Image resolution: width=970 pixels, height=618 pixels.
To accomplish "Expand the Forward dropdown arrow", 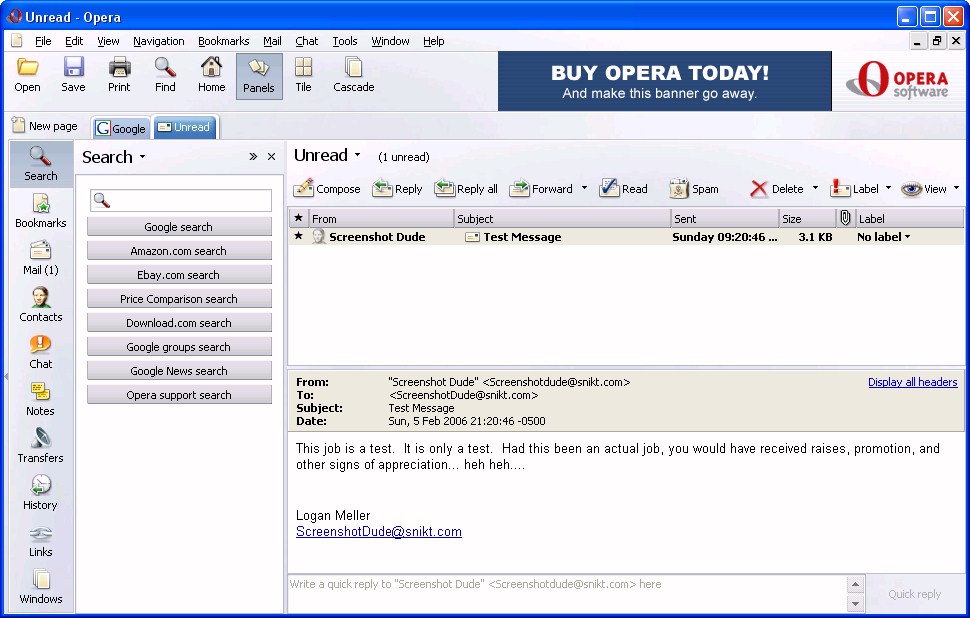I will [x=584, y=189].
